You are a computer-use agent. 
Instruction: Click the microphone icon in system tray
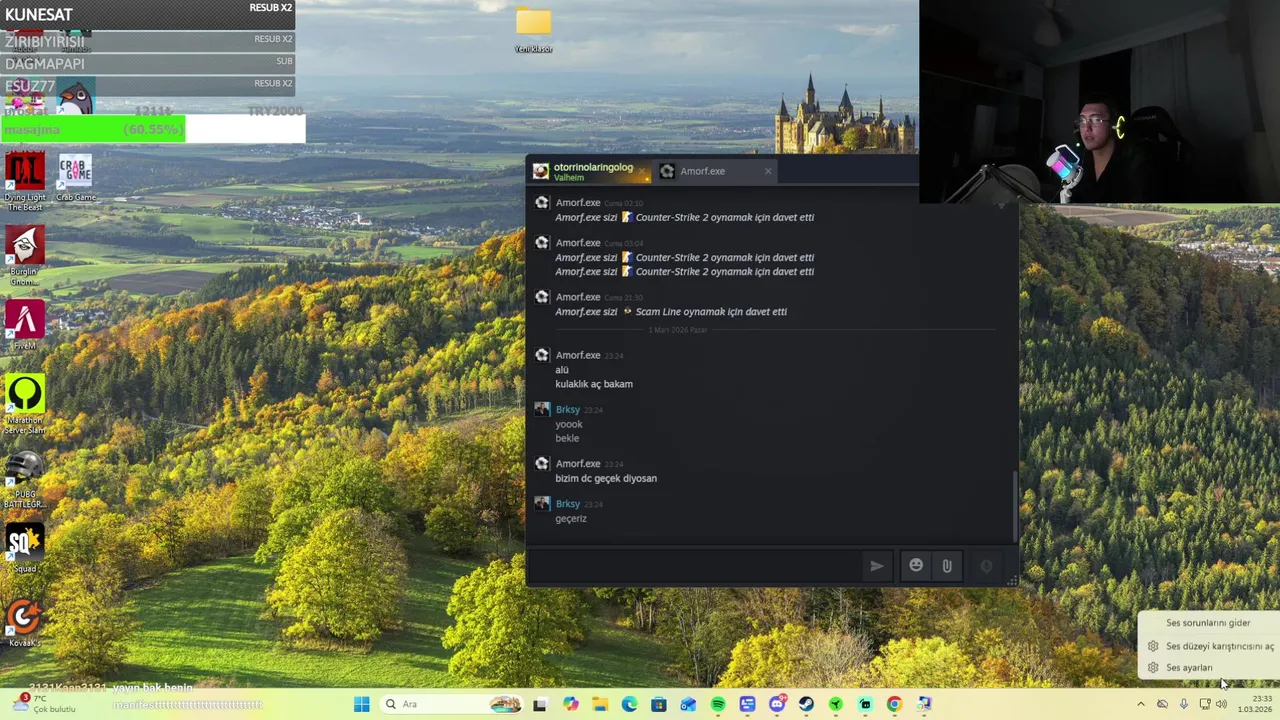click(x=1183, y=704)
